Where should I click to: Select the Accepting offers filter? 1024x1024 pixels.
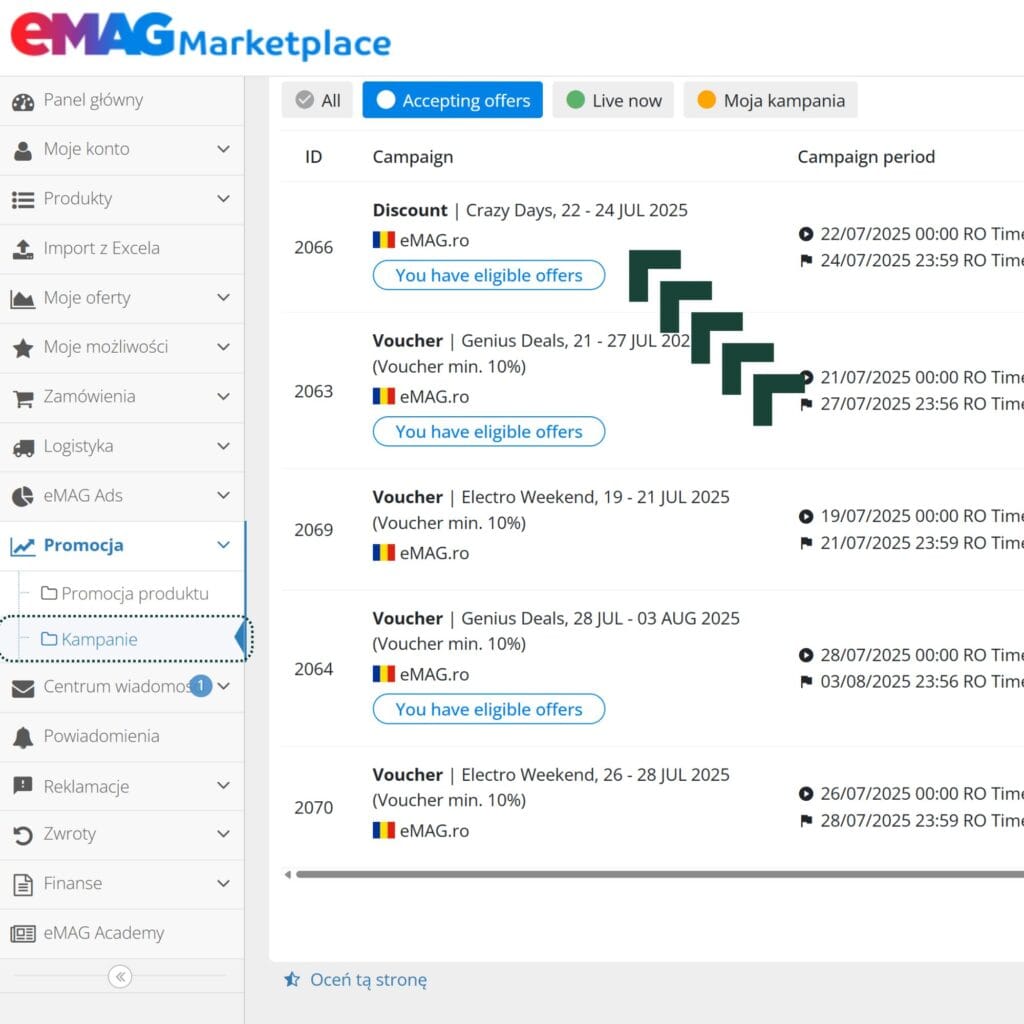click(453, 100)
